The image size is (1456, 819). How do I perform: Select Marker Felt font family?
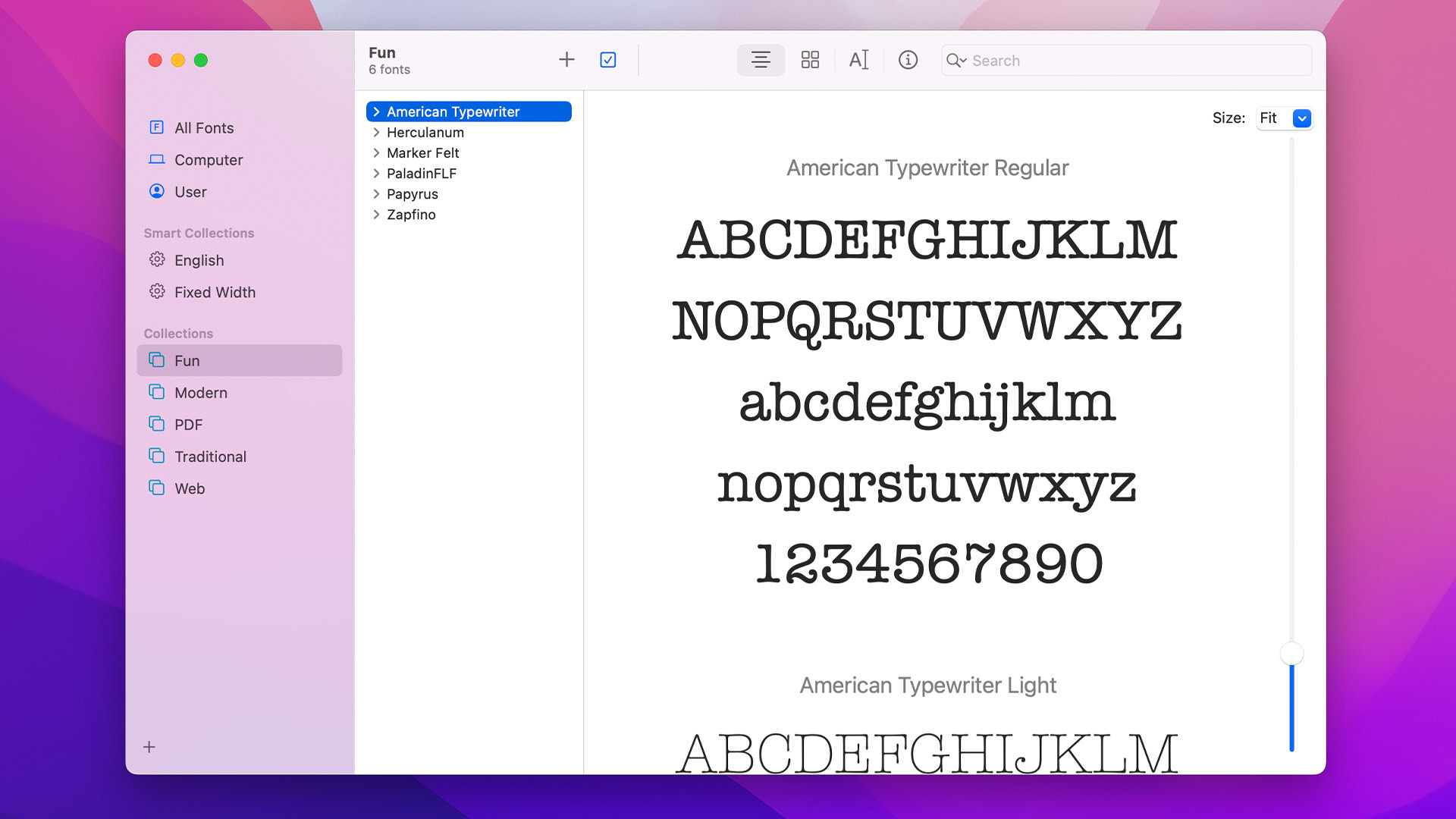pos(422,153)
